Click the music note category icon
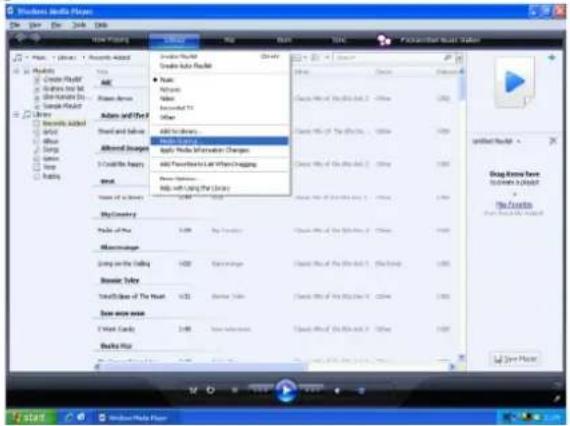This screenshot has width=570, height=426. (x=17, y=57)
